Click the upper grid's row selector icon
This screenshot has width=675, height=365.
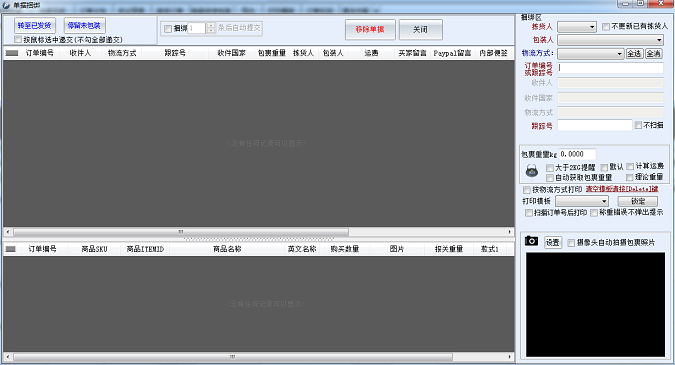pyautogui.click(x=12, y=53)
